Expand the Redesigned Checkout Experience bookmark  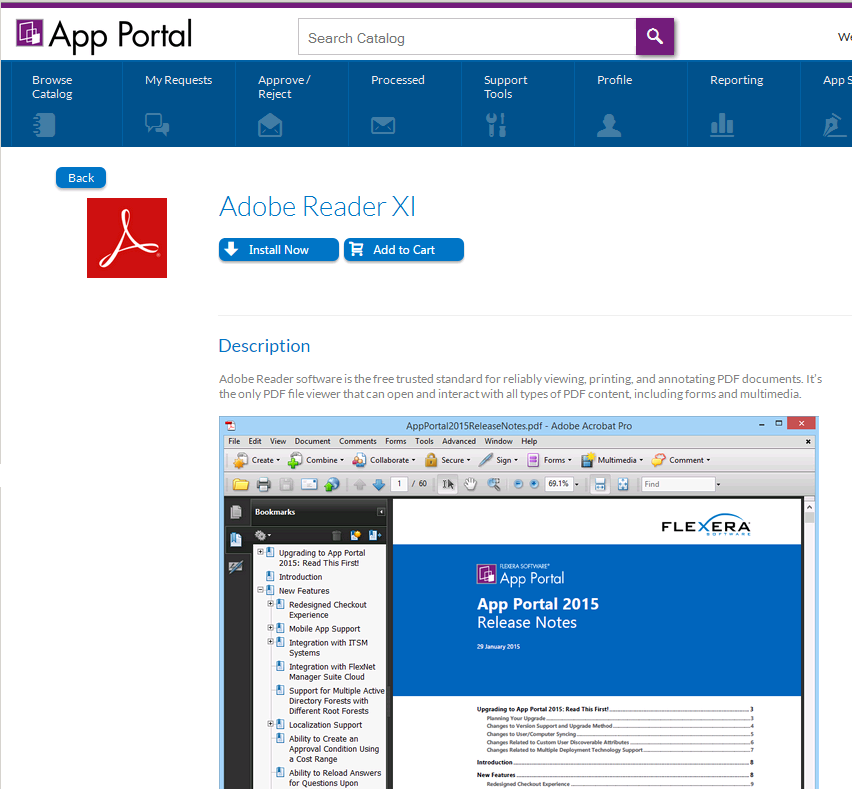point(270,604)
